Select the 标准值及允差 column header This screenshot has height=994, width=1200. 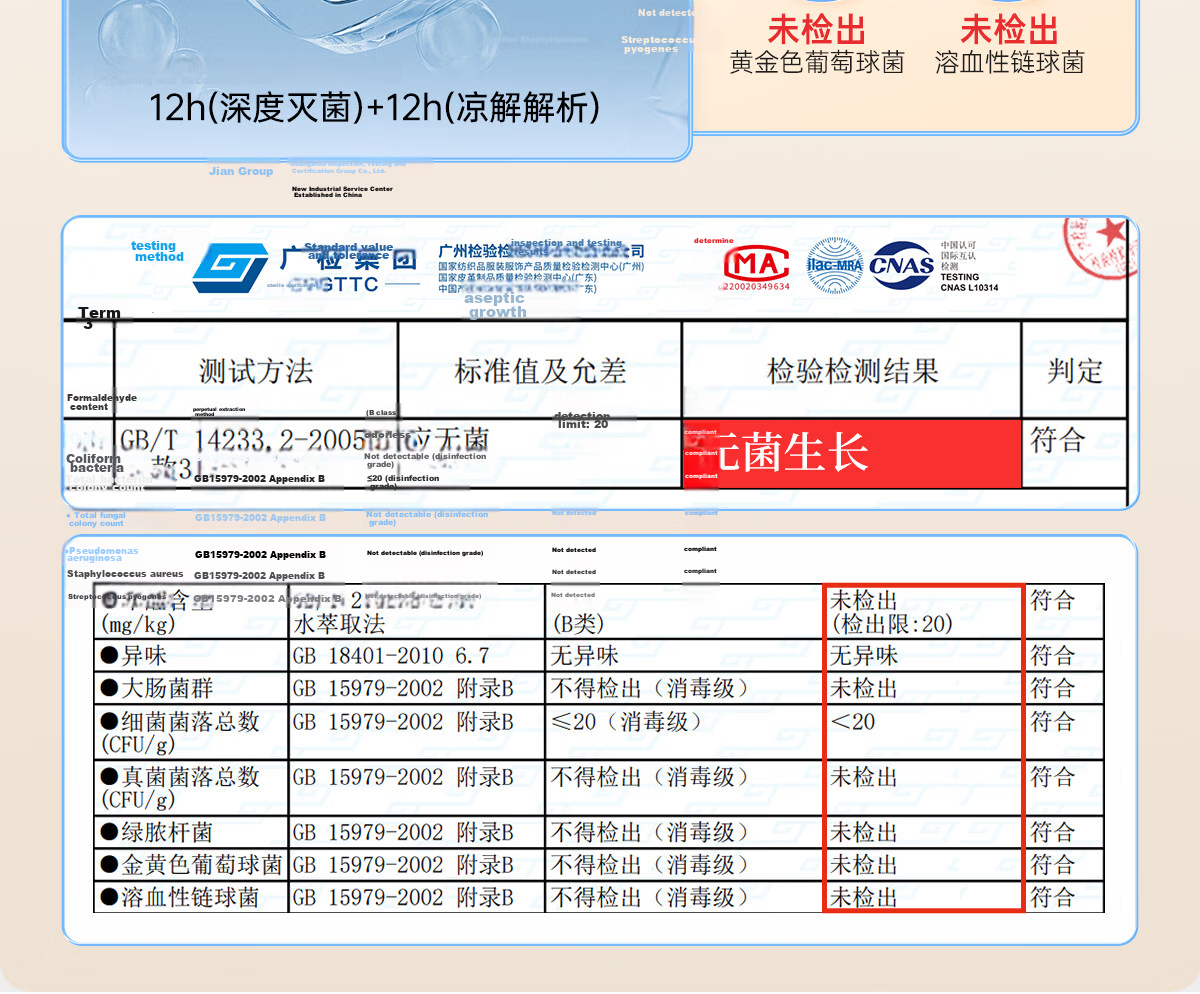pyautogui.click(x=540, y=371)
